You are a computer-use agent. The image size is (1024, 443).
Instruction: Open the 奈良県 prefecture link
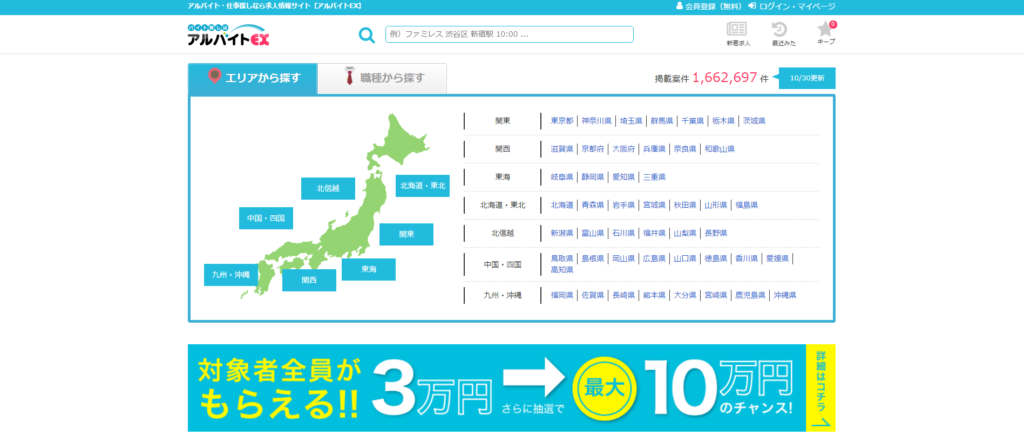pos(685,149)
